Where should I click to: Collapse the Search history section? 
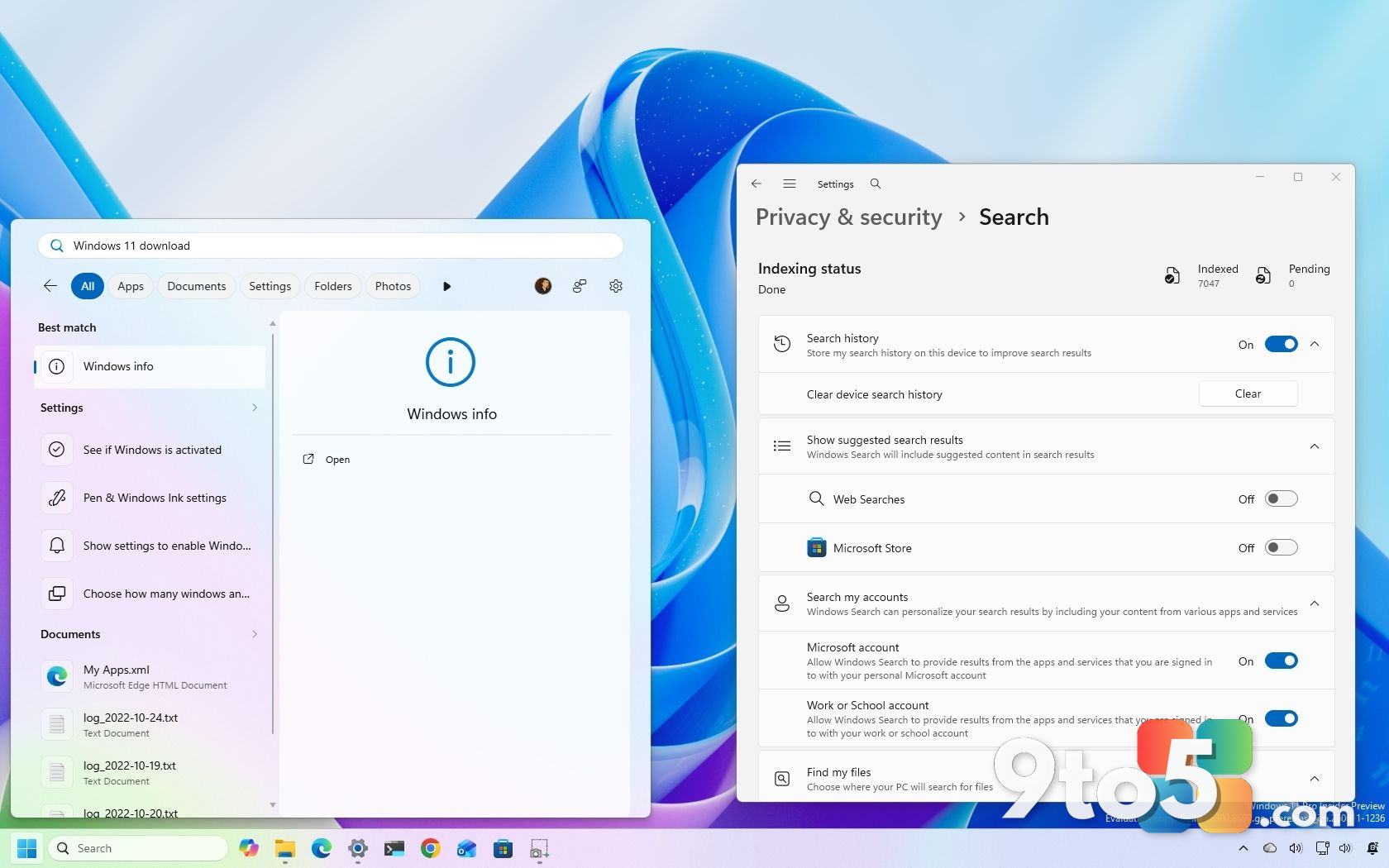(1315, 344)
